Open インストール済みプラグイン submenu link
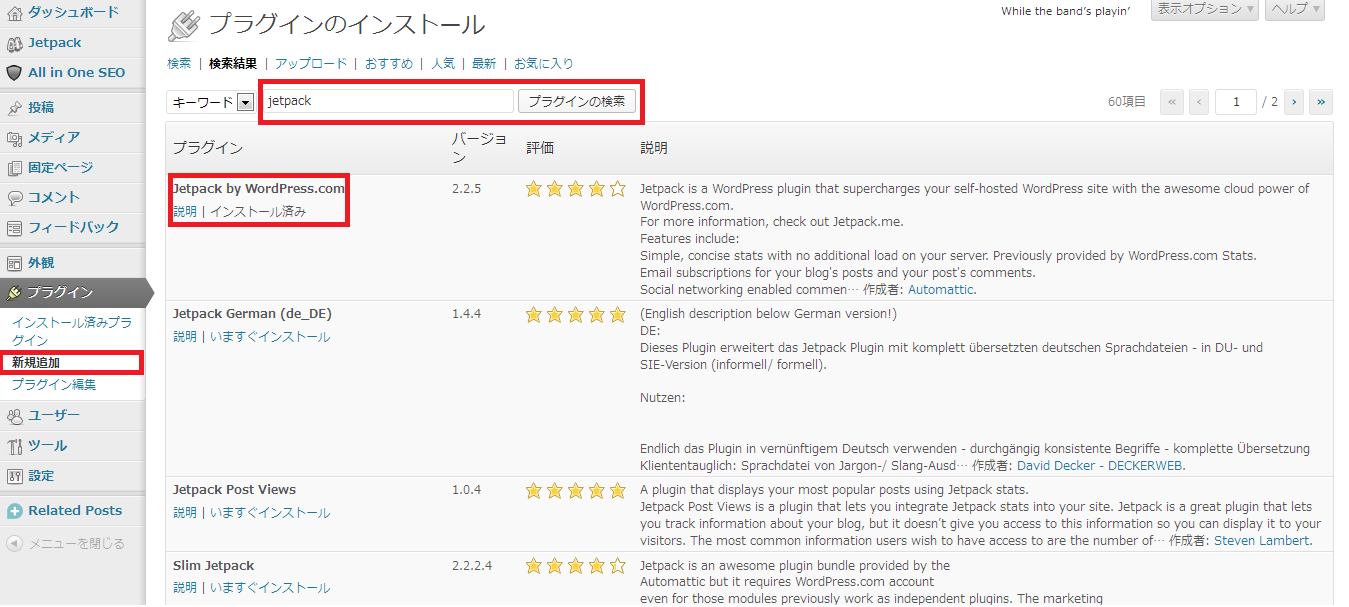This screenshot has width=1349, height=607. pos(72,332)
